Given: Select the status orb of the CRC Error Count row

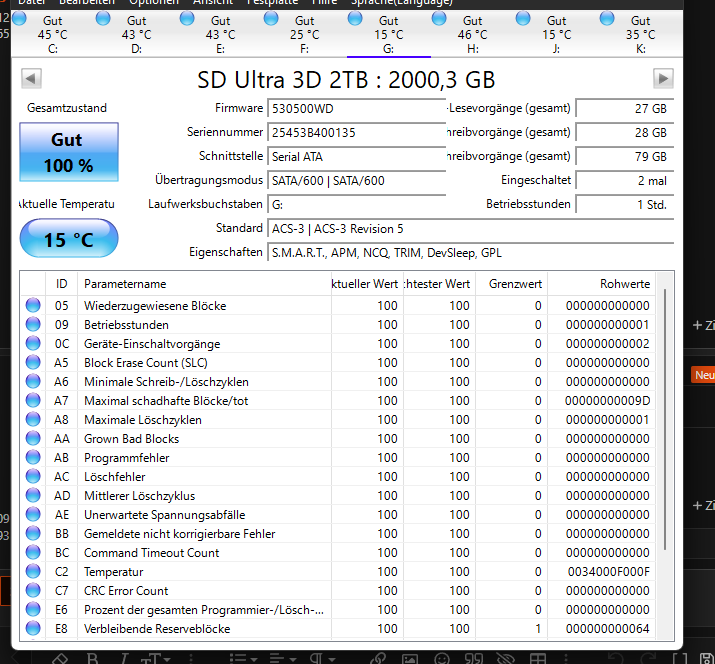Looking at the screenshot, I should (33, 590).
